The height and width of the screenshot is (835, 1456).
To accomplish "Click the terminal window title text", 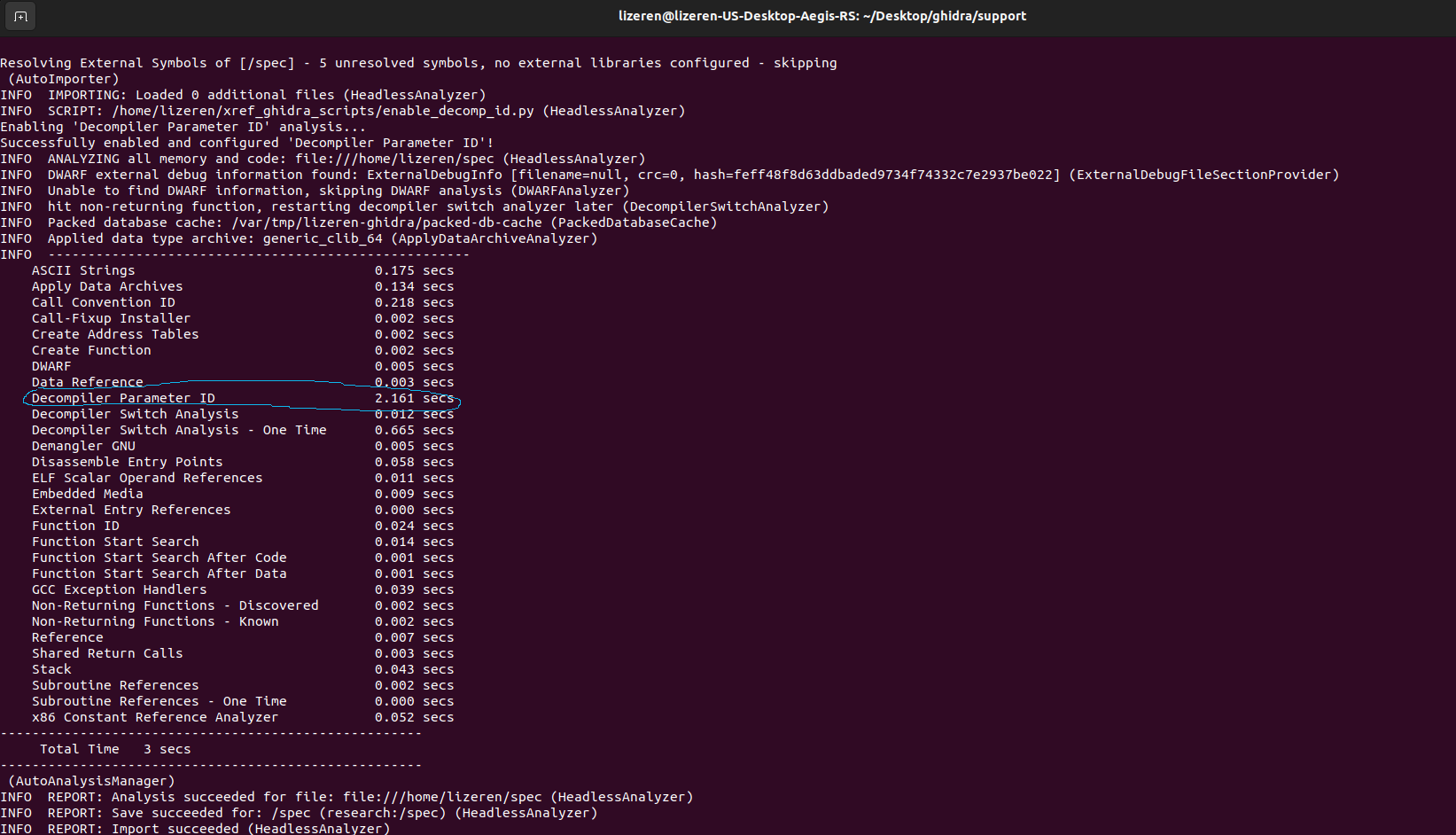I will point(821,16).
